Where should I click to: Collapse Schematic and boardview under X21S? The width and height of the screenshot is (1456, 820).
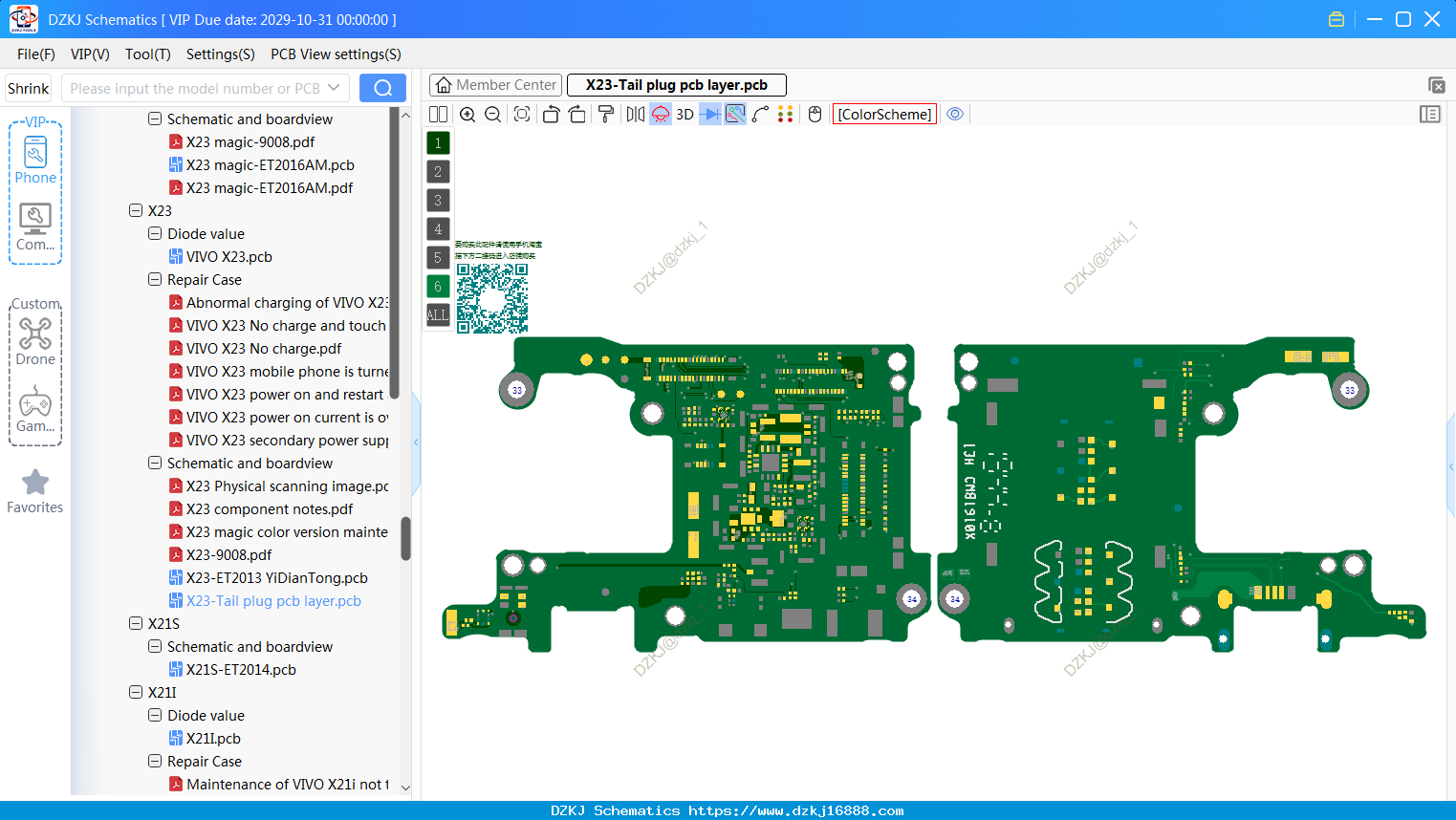[155, 646]
